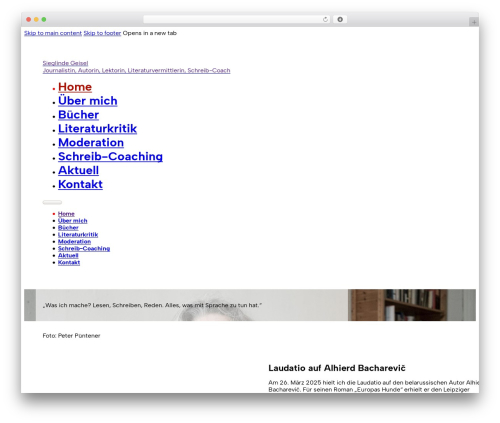The width and height of the screenshot is (500, 423).
Task: Click the 'Laudatio auf Alhierd Bacharevič' heading
Action: click(337, 368)
